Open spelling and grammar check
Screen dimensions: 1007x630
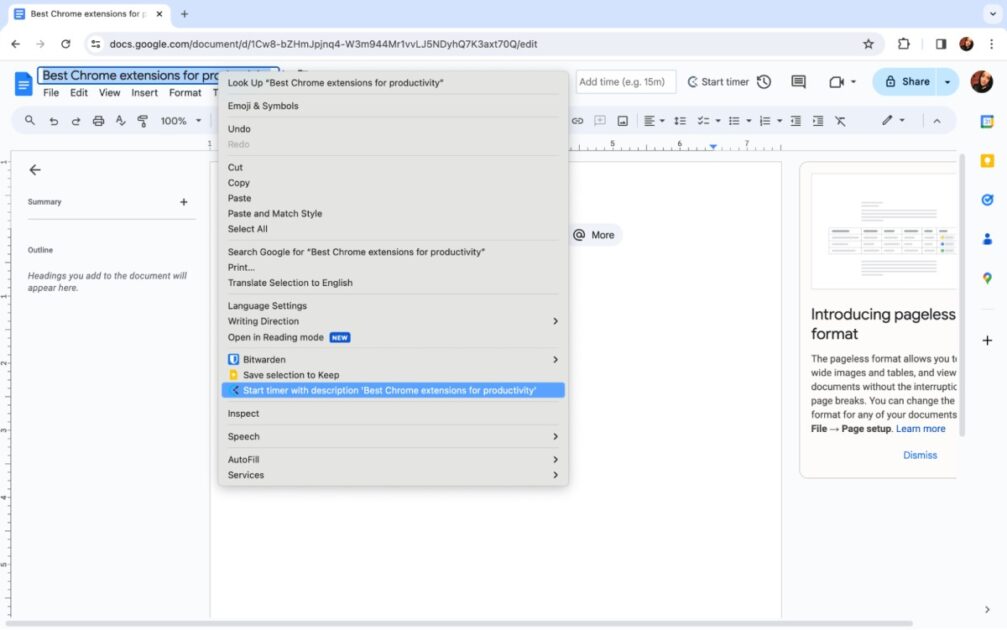120,120
